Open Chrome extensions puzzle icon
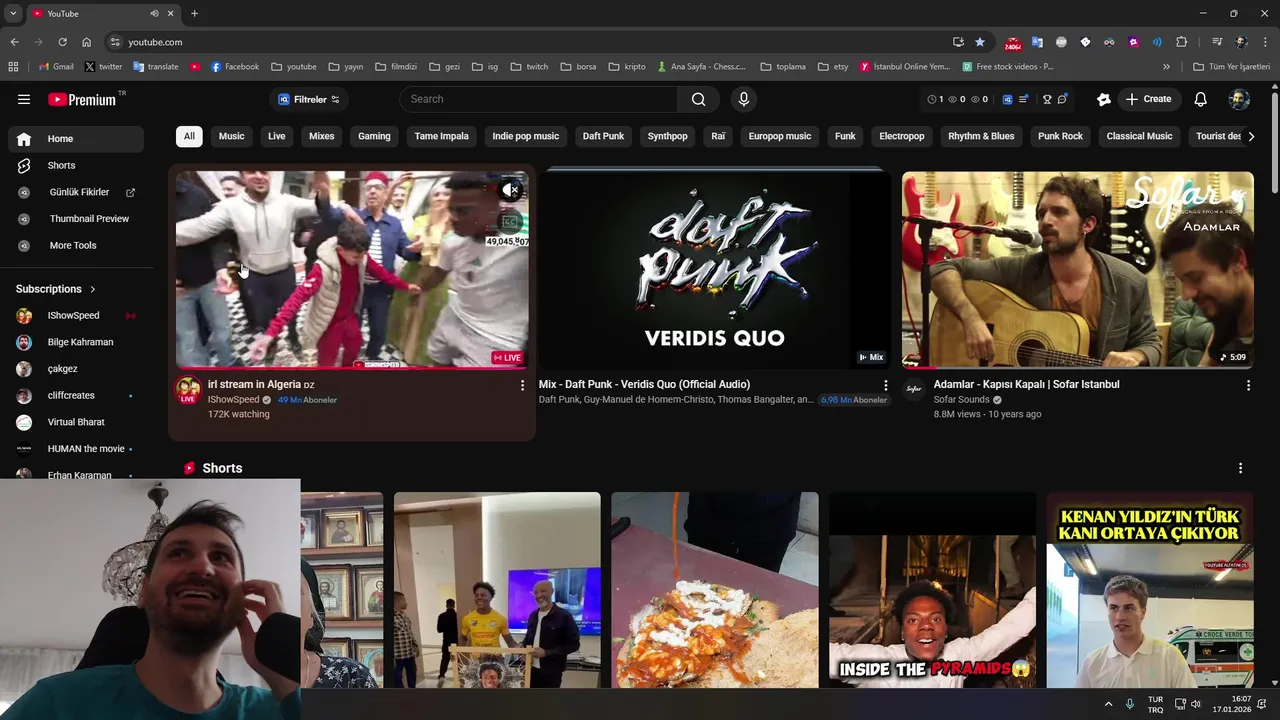The width and height of the screenshot is (1280, 720). [1181, 42]
